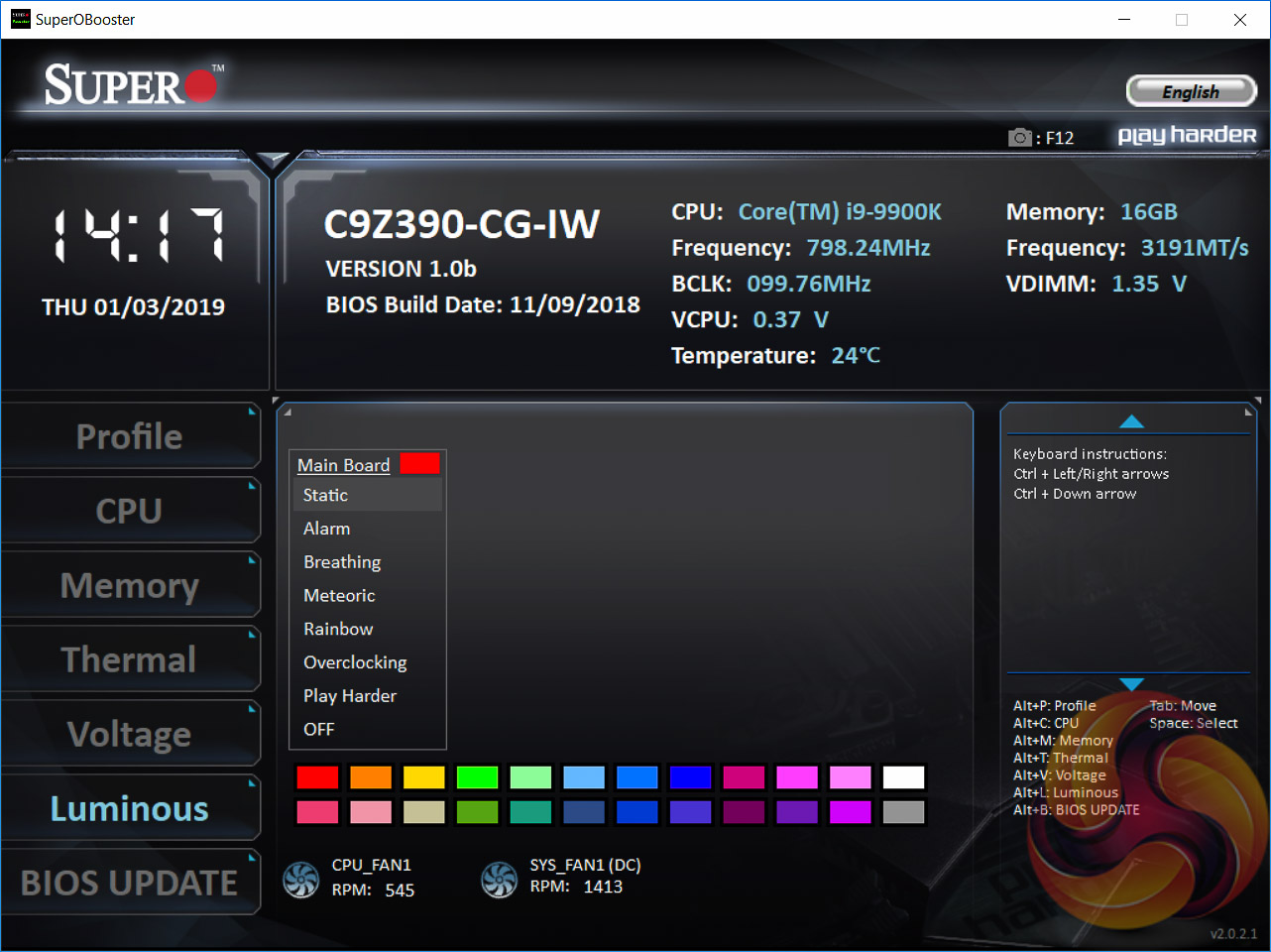The width and height of the screenshot is (1271, 952).
Task: Click the red indicator beside Main Board
Action: [x=419, y=463]
